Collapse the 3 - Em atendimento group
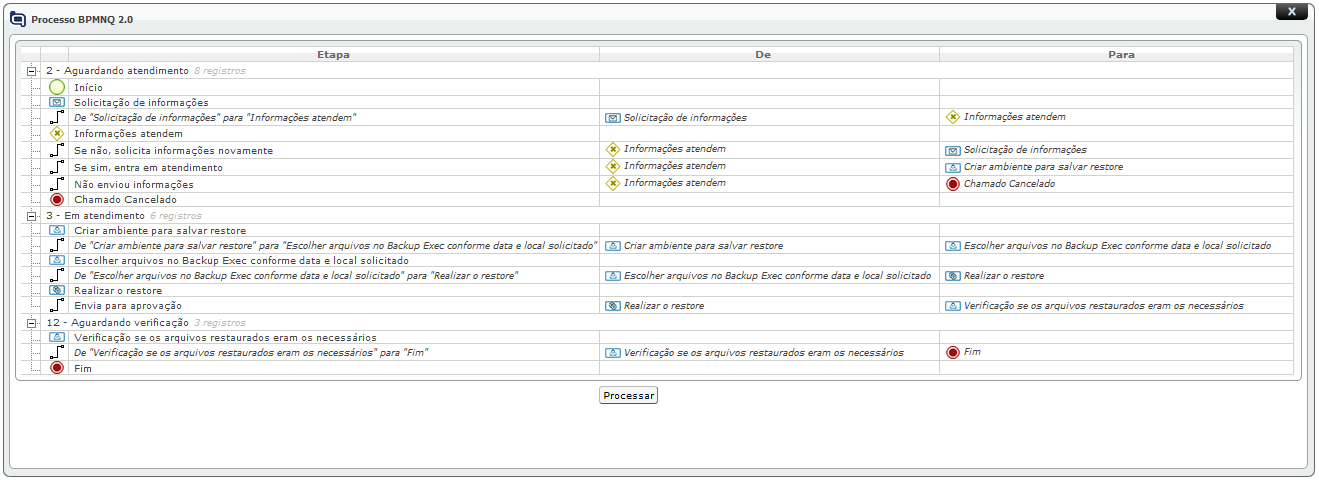This screenshot has width=1319, height=480. click(31, 215)
